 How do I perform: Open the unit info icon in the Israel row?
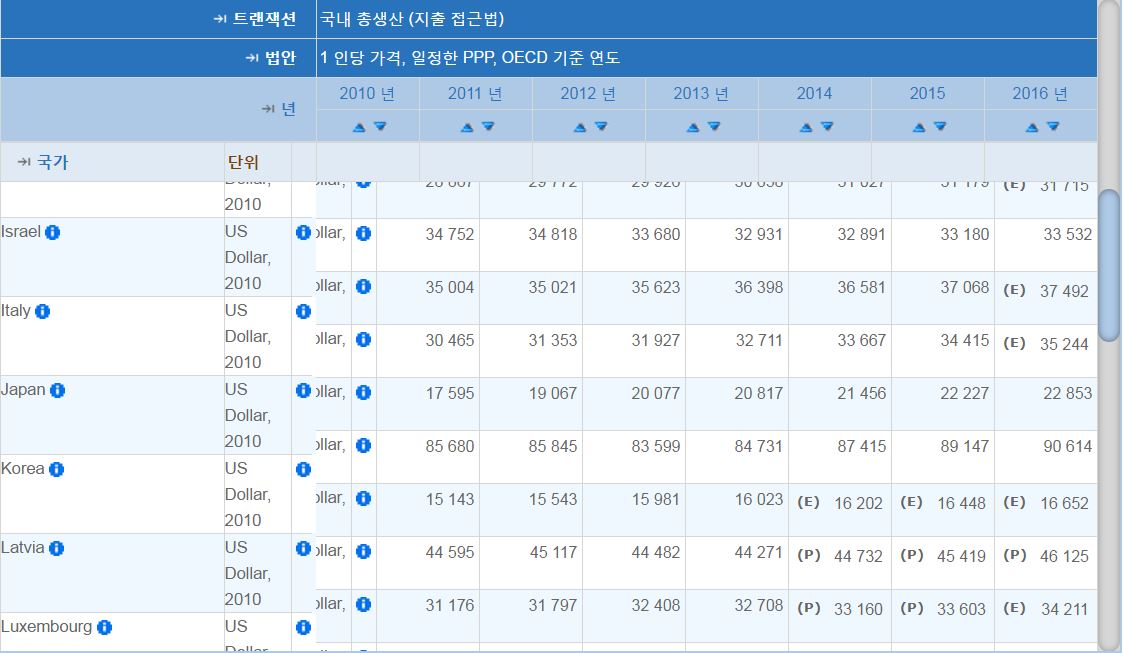(303, 233)
